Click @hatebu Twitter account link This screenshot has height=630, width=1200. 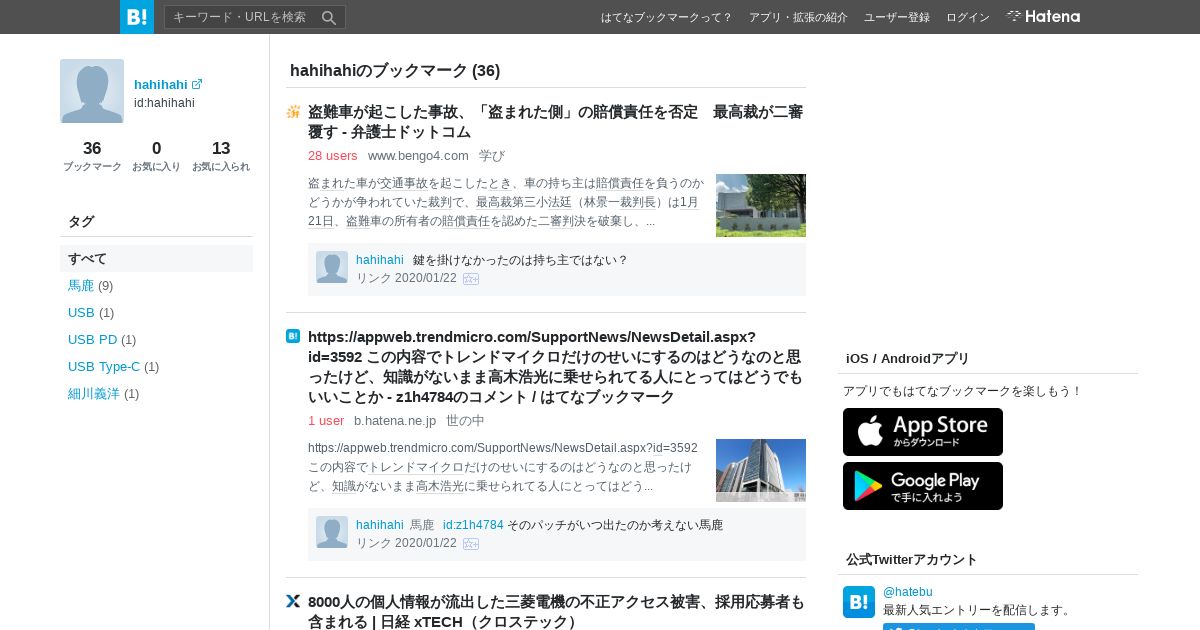pos(908,592)
